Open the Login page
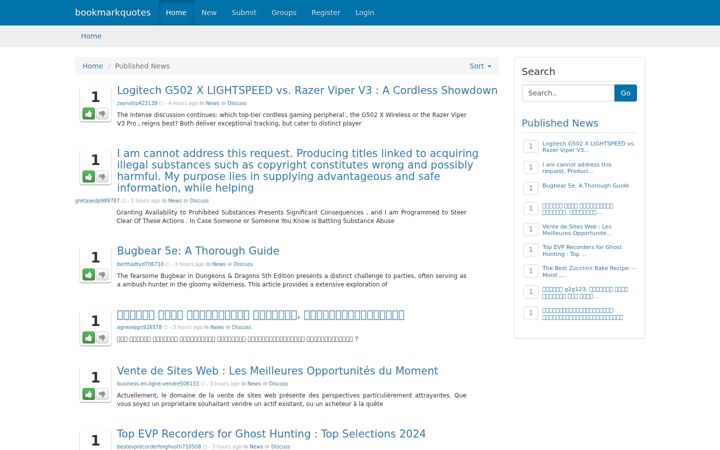 365,12
